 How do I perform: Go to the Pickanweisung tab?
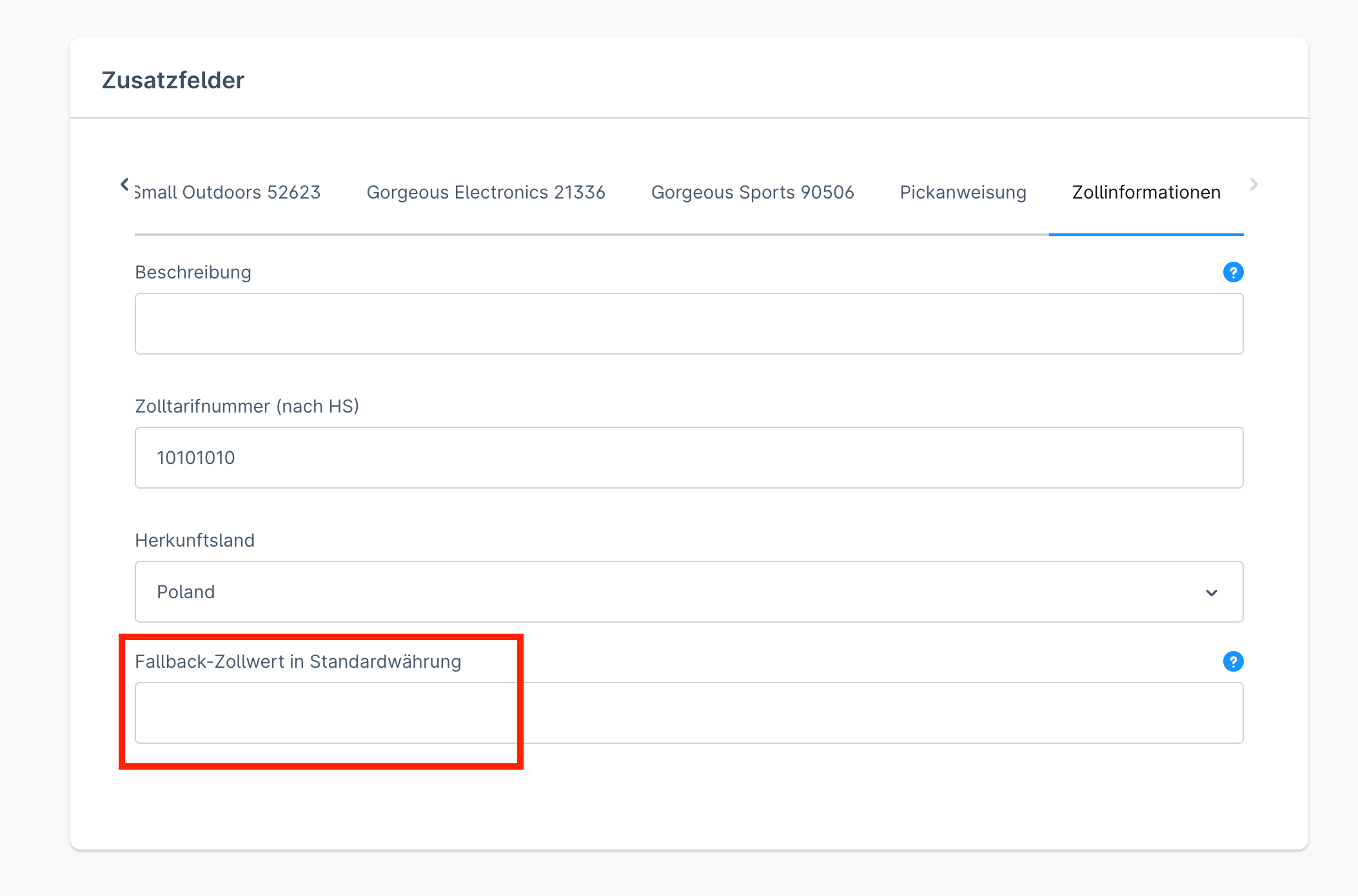tap(963, 192)
